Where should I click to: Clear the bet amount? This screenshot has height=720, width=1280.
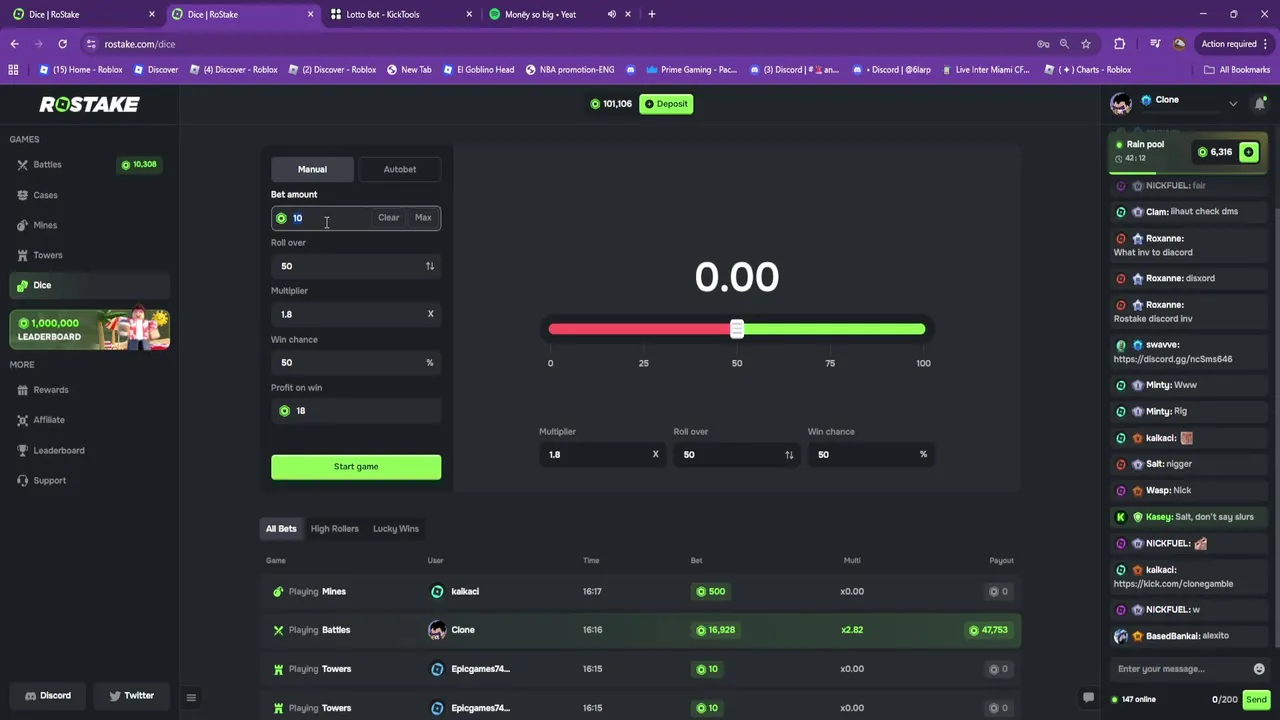point(388,218)
